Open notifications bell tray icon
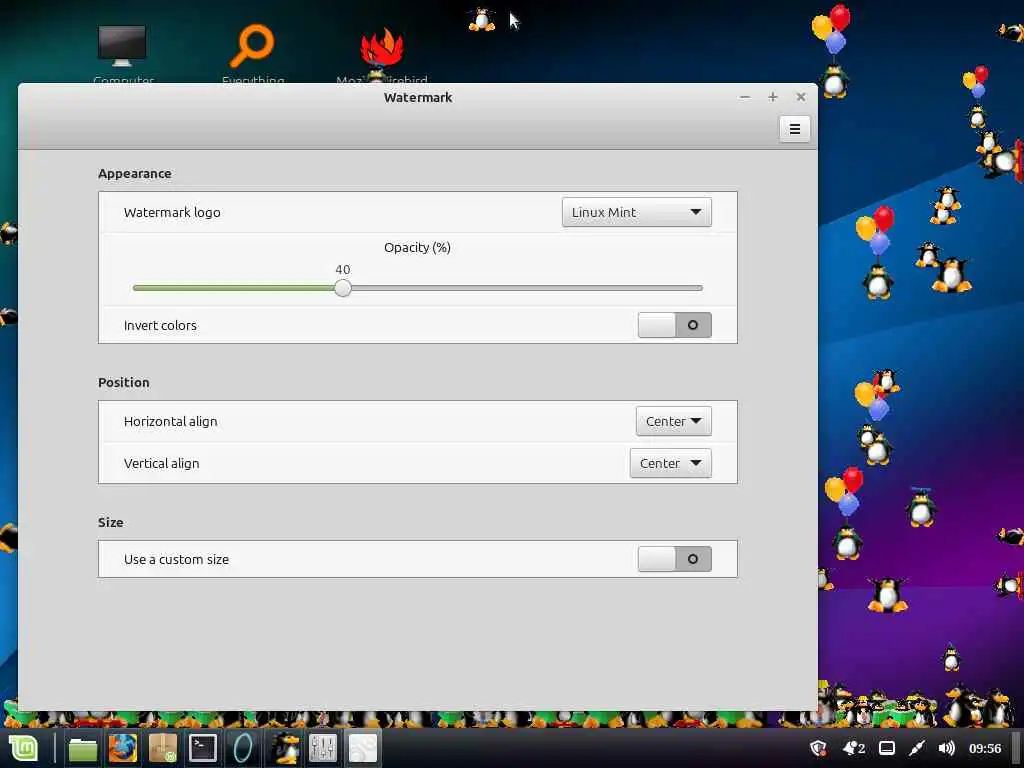This screenshot has width=1024, height=768. (x=854, y=748)
